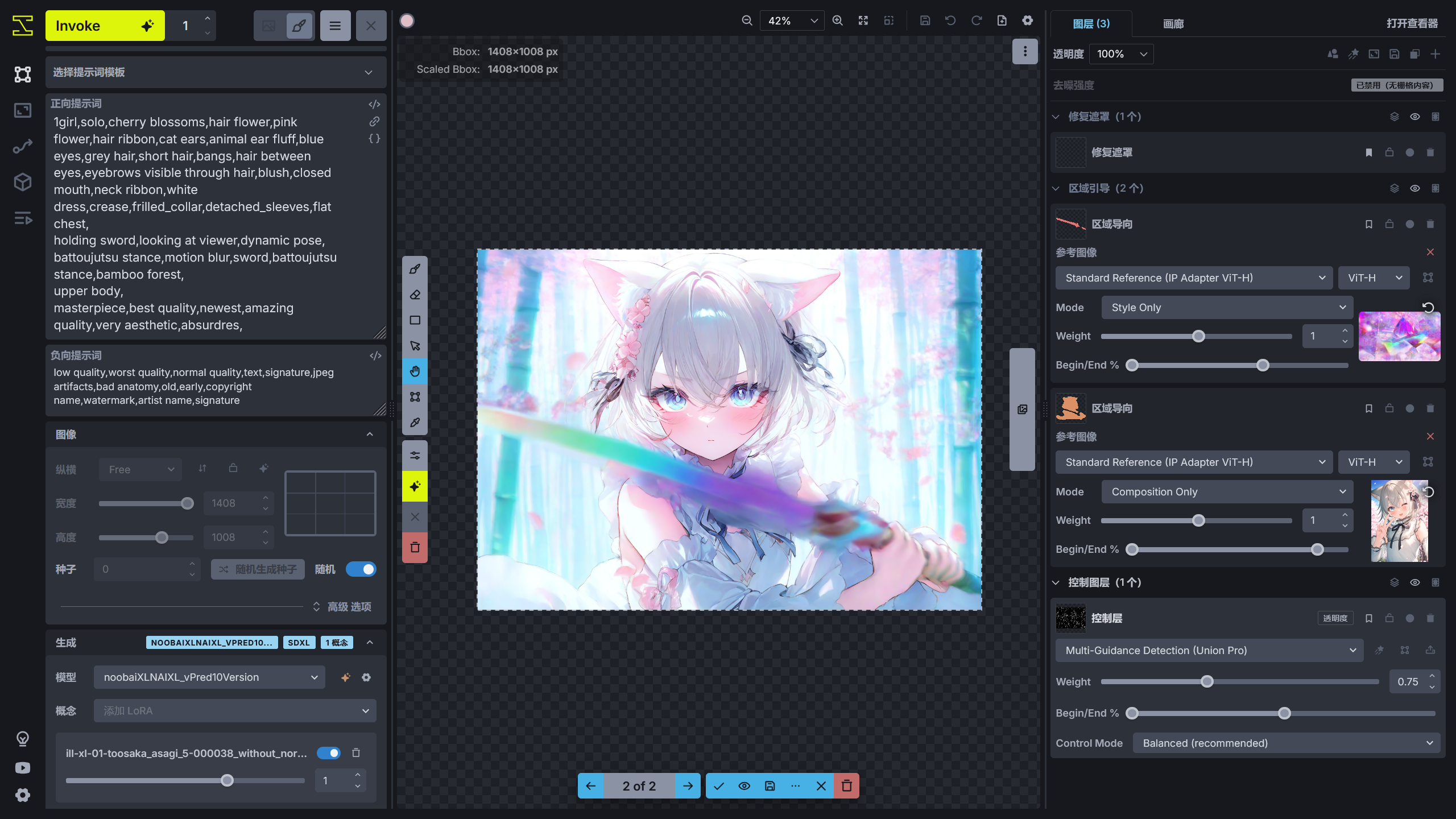Switch to the 图层 (3) tab

pos(1090,24)
